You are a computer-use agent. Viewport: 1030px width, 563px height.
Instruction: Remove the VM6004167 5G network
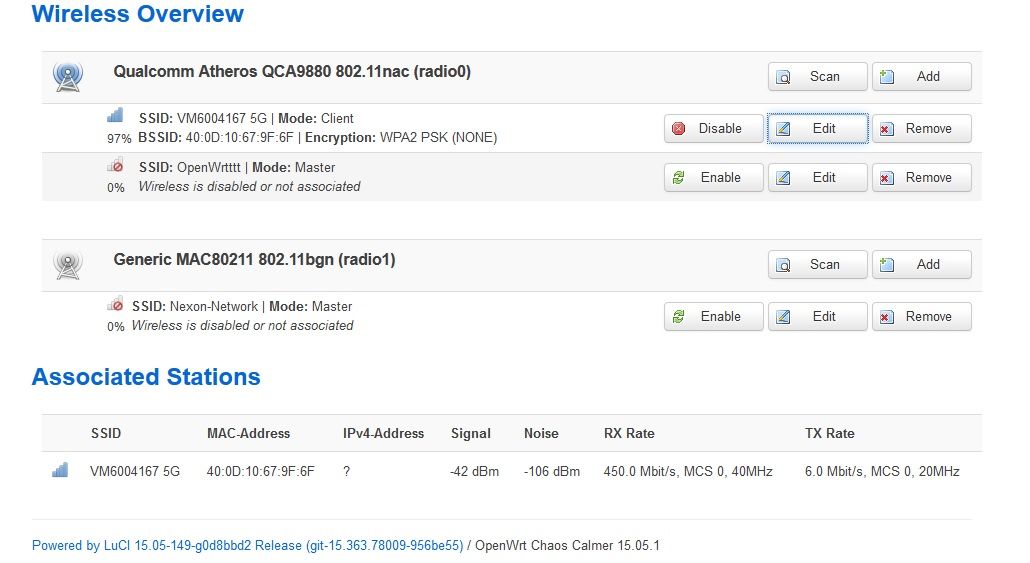(x=921, y=129)
